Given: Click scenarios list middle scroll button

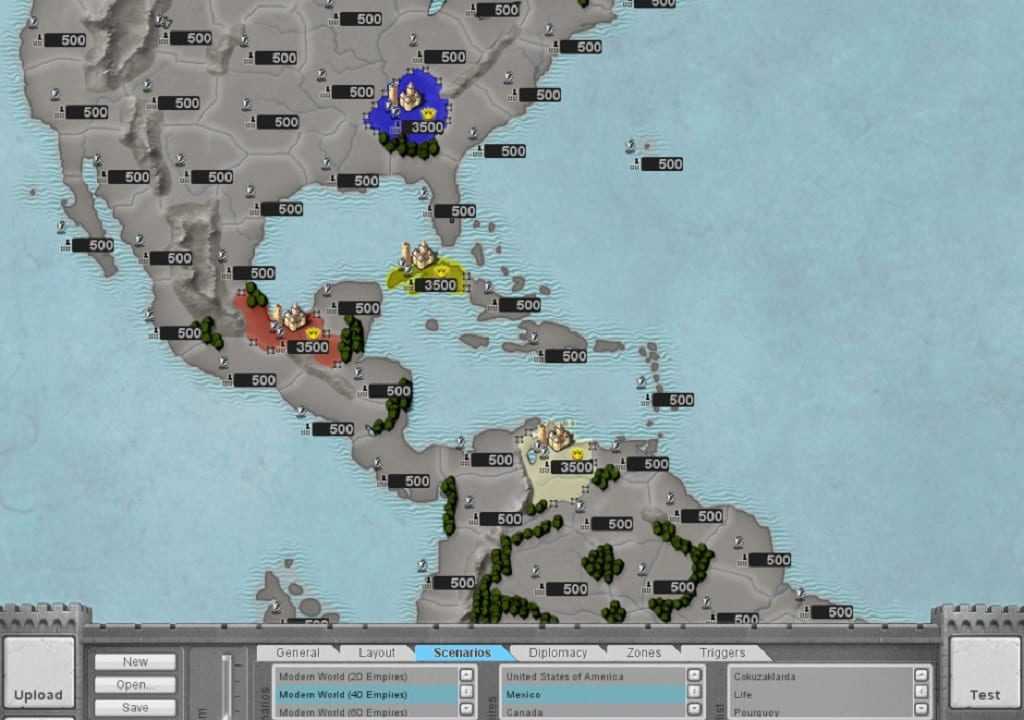Looking at the screenshot, I should coord(467,691).
